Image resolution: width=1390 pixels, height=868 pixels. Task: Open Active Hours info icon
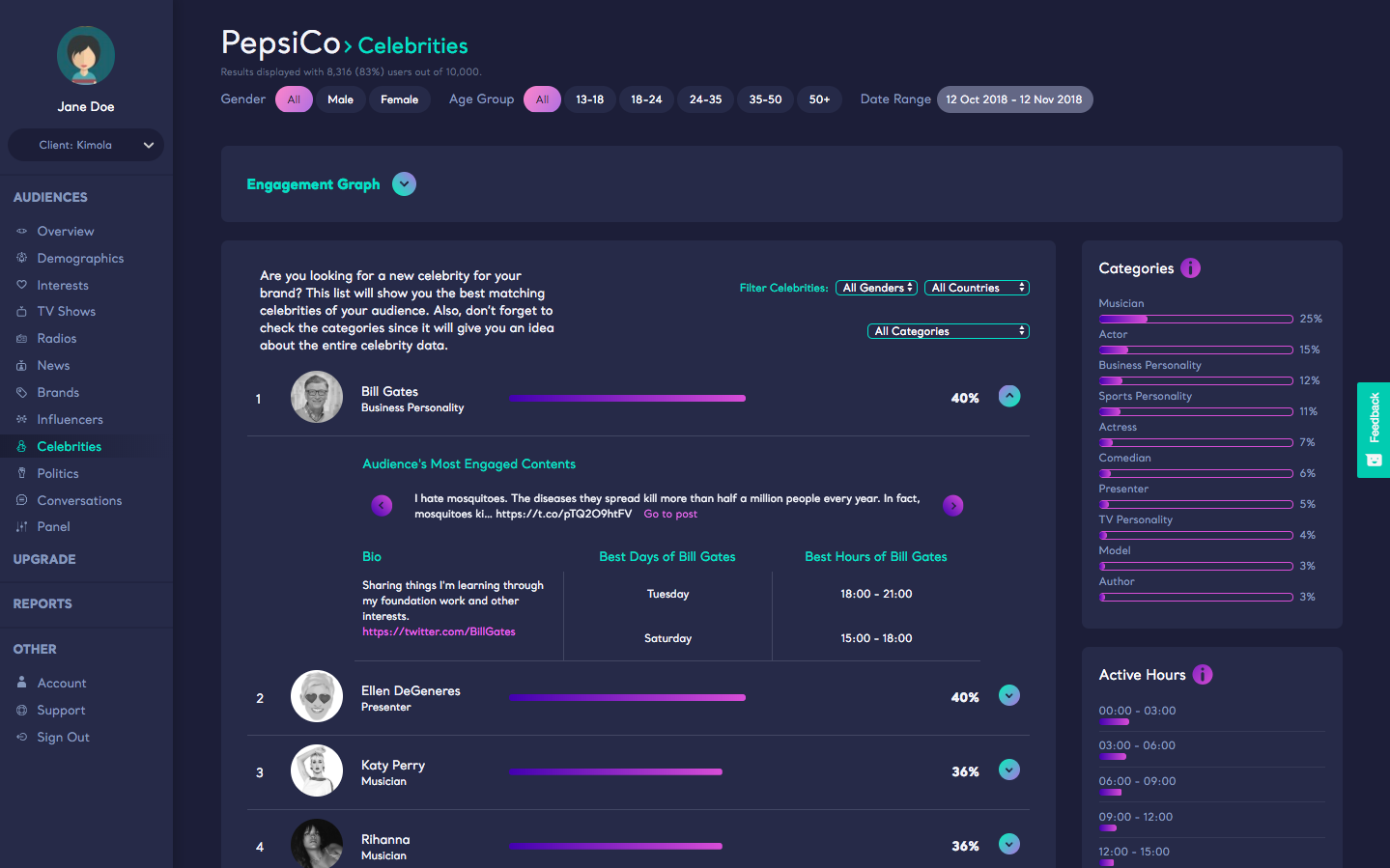[x=1203, y=675]
